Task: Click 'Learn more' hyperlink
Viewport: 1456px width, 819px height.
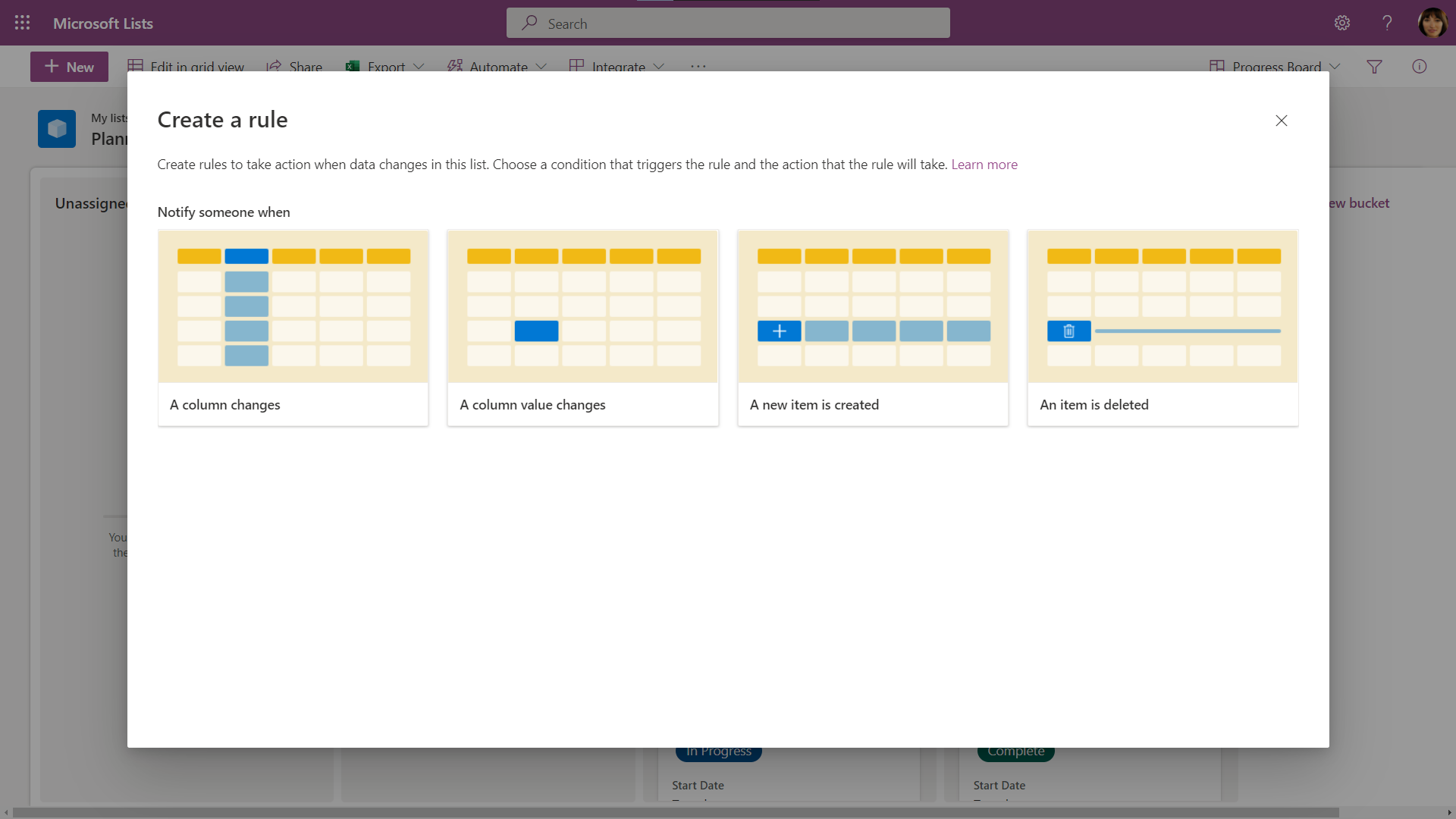Action: (984, 163)
